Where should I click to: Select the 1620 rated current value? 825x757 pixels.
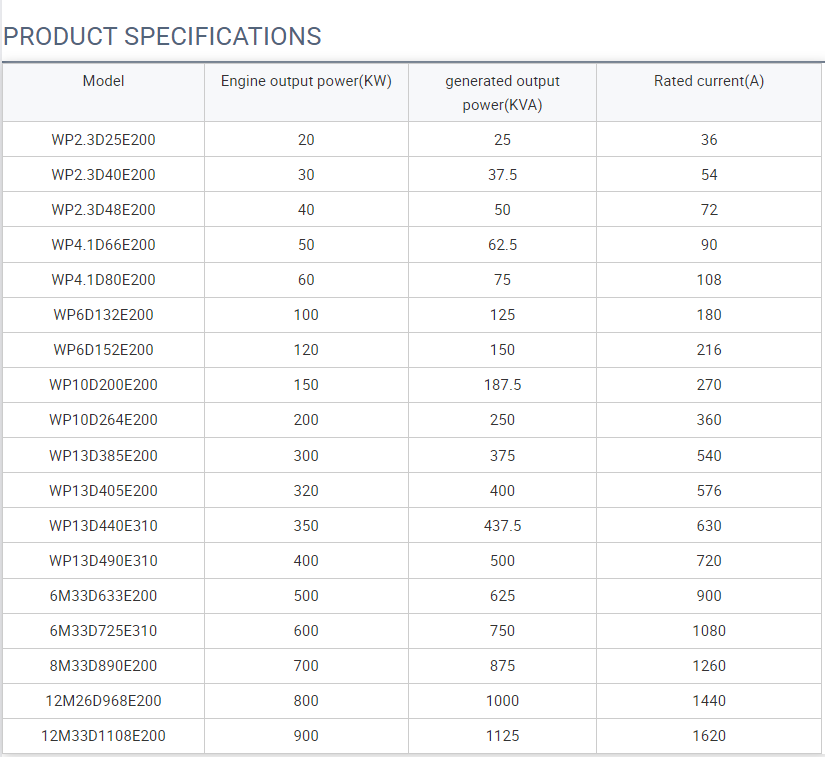709,736
